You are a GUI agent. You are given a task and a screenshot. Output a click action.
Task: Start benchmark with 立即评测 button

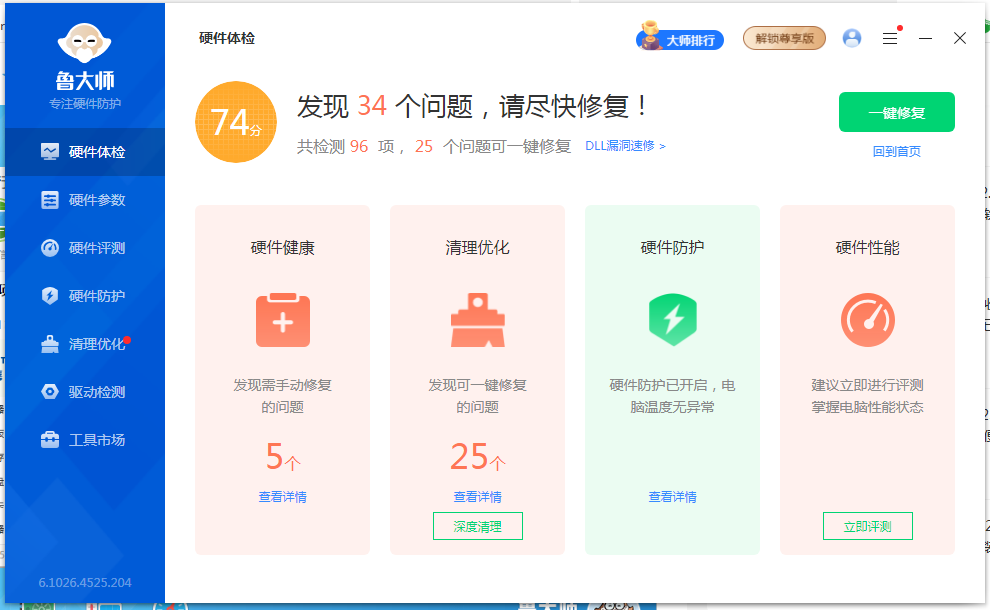867,526
